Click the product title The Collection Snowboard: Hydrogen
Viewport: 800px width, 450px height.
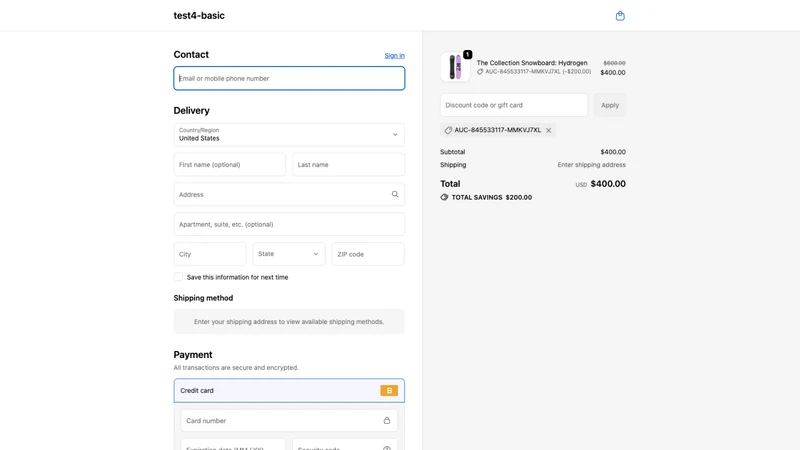(532, 63)
